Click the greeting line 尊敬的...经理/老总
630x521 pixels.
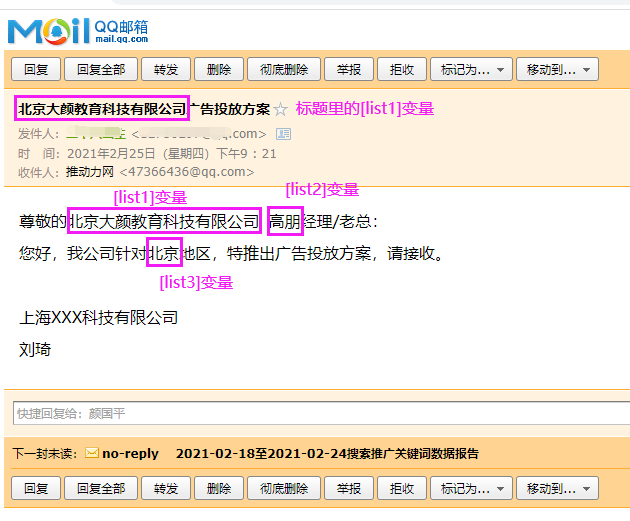point(198,221)
